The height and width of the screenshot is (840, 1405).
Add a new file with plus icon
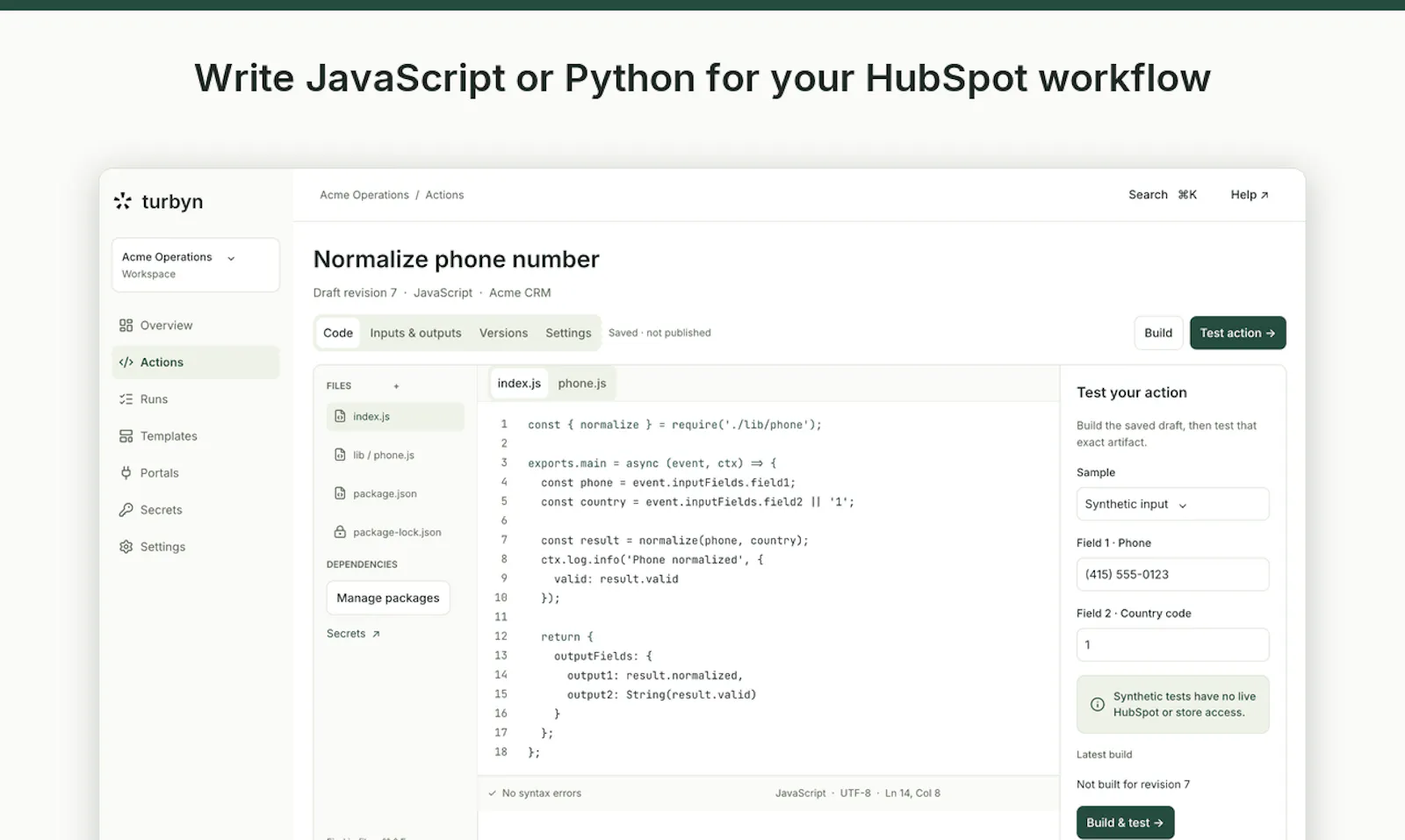tap(396, 386)
